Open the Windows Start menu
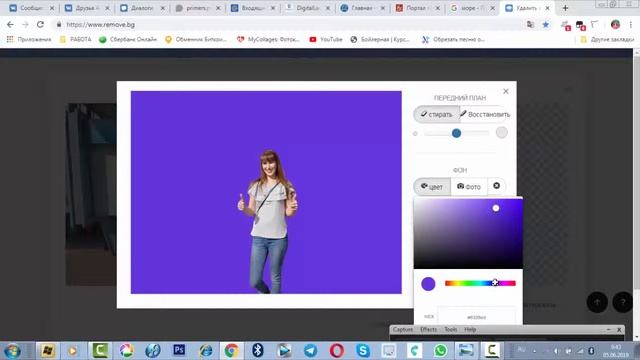The height and width of the screenshot is (360, 640). (12, 351)
